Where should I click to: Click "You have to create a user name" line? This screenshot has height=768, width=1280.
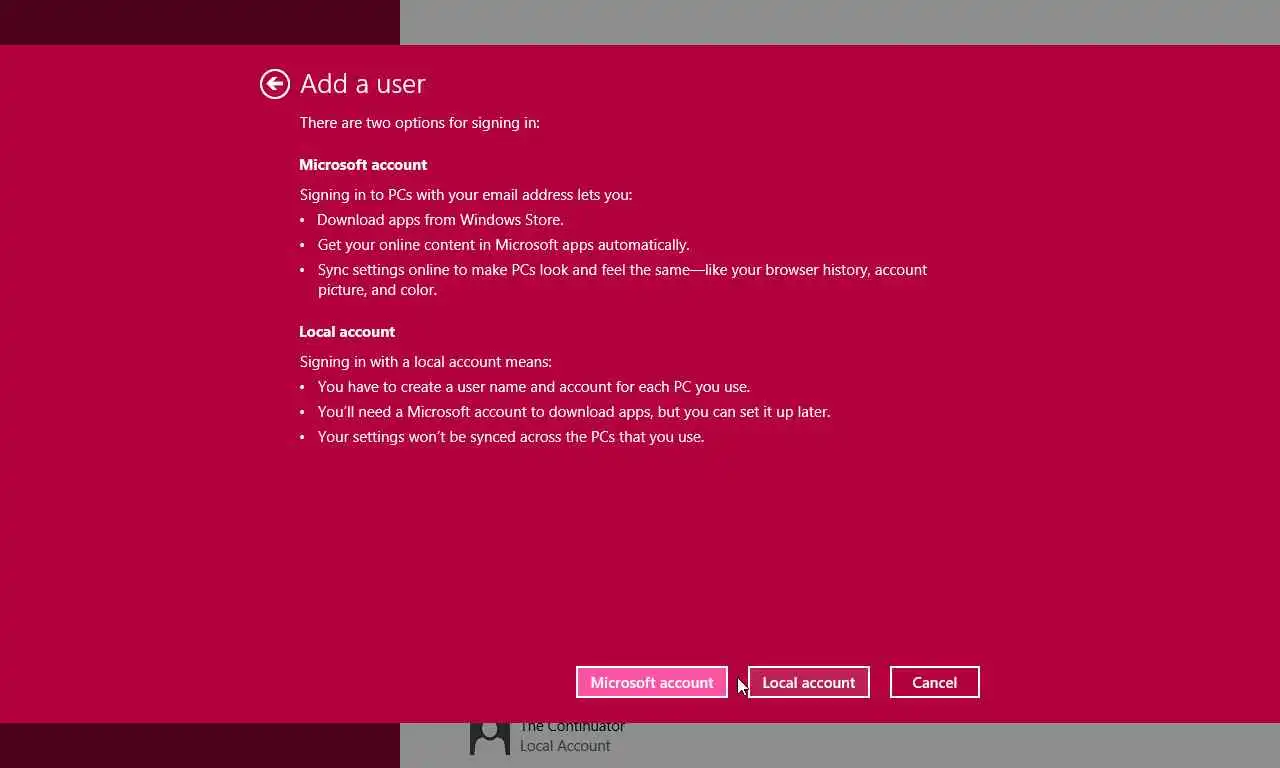[x=534, y=387]
